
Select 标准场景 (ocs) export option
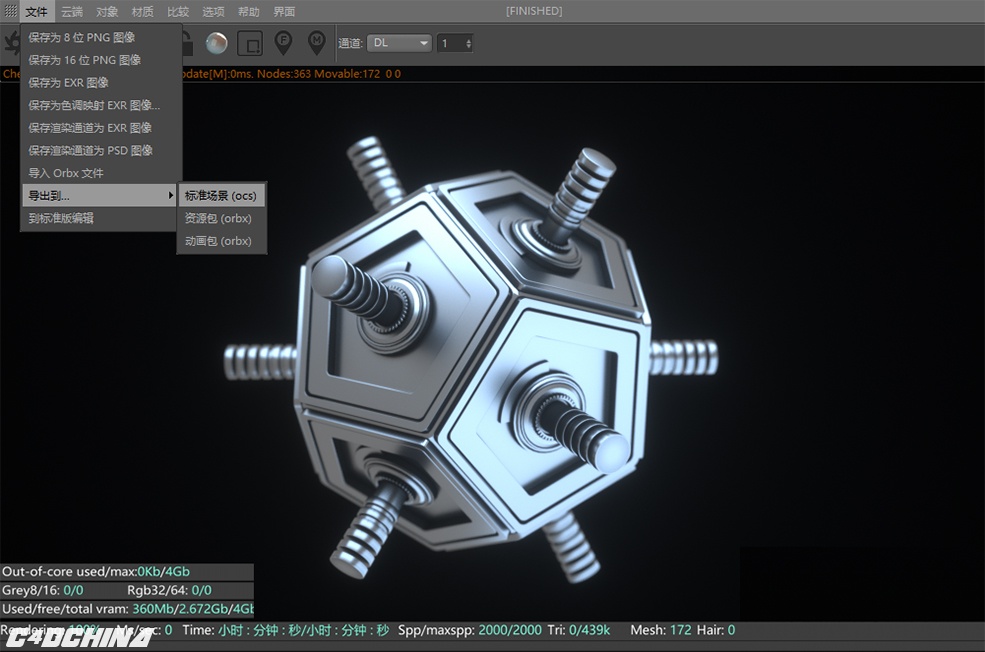(x=221, y=196)
